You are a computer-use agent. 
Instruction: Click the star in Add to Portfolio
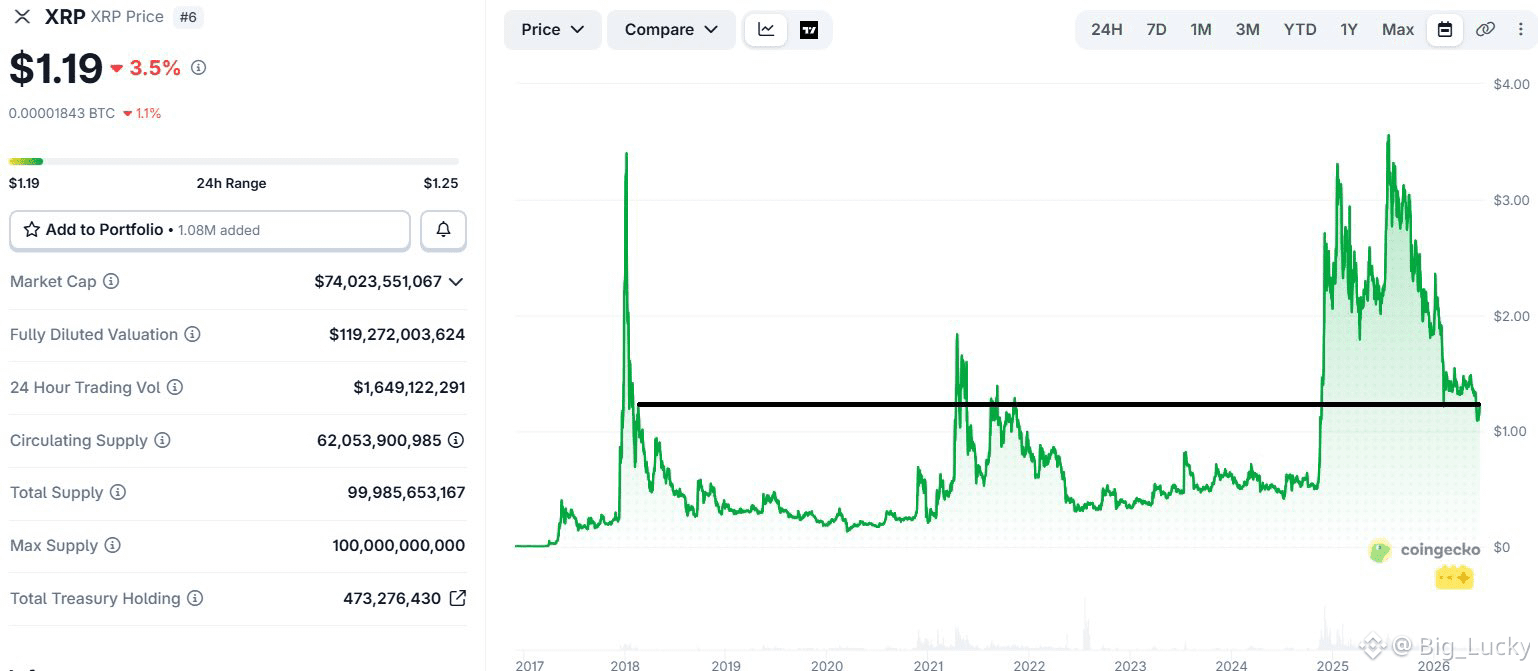point(32,230)
